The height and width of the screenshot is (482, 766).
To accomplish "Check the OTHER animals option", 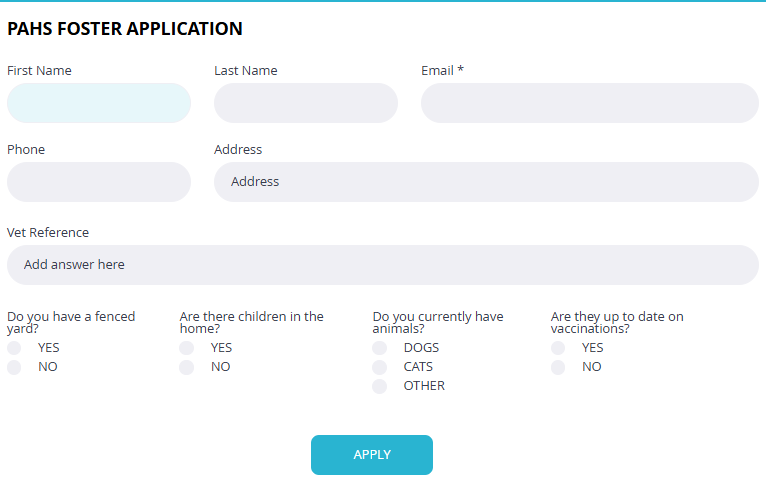I will pos(380,386).
